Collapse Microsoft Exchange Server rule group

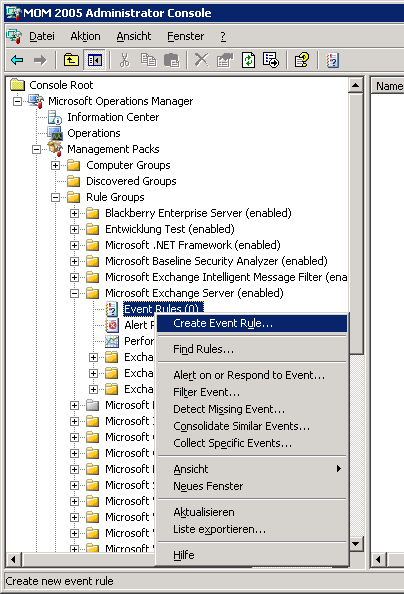[74, 293]
